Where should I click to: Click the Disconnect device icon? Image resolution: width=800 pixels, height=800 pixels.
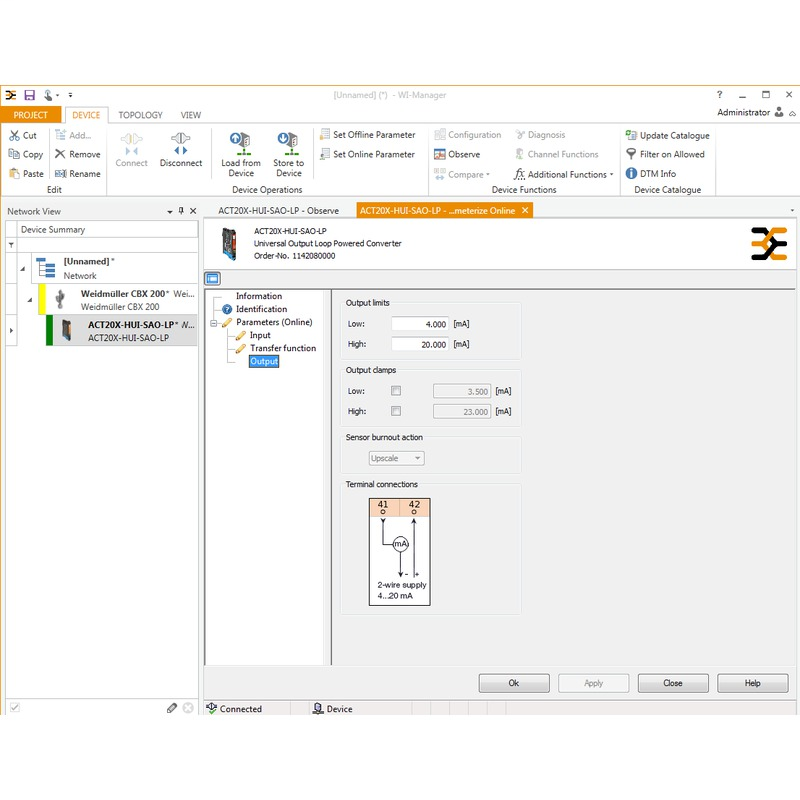tap(181, 143)
